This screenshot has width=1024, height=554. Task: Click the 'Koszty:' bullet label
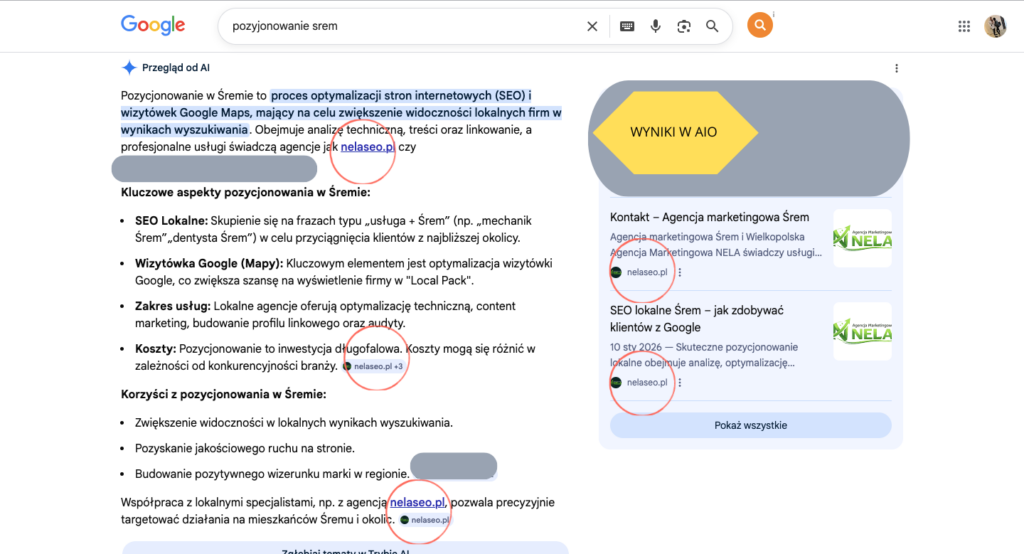(155, 349)
